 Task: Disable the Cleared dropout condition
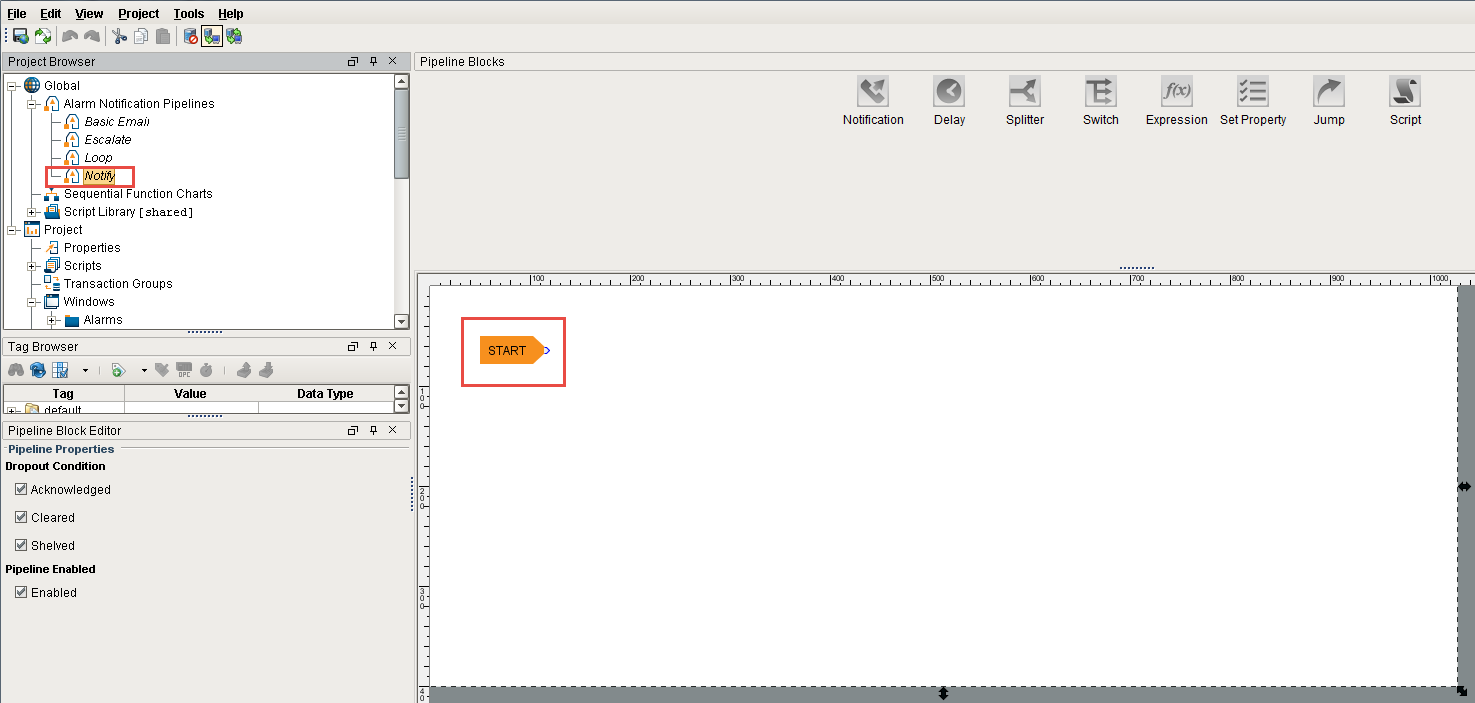(21, 517)
